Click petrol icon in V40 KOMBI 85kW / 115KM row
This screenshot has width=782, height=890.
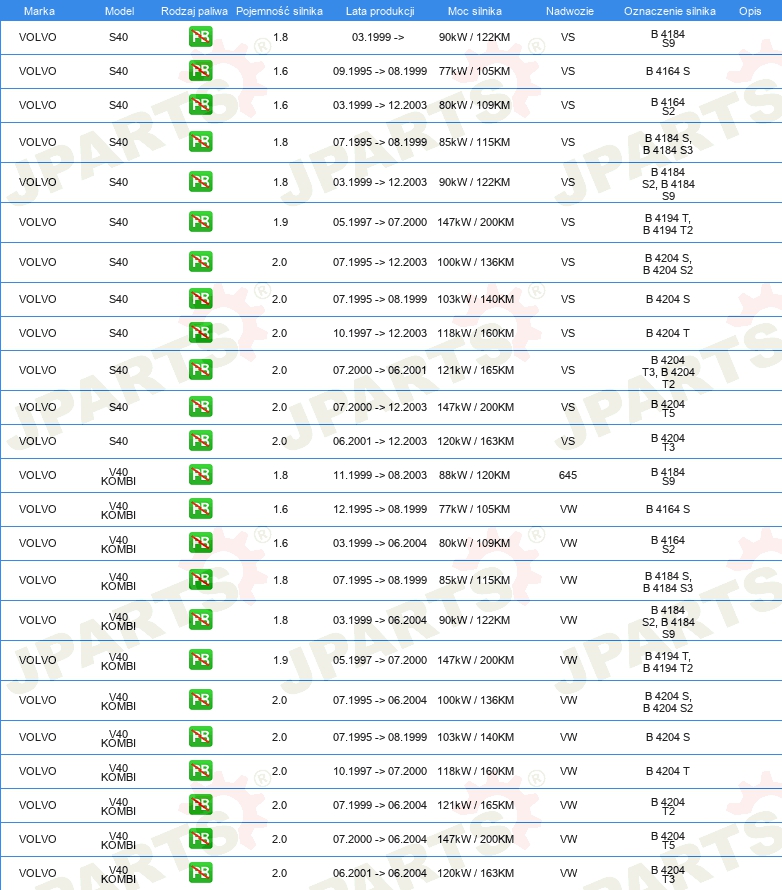[x=201, y=580]
